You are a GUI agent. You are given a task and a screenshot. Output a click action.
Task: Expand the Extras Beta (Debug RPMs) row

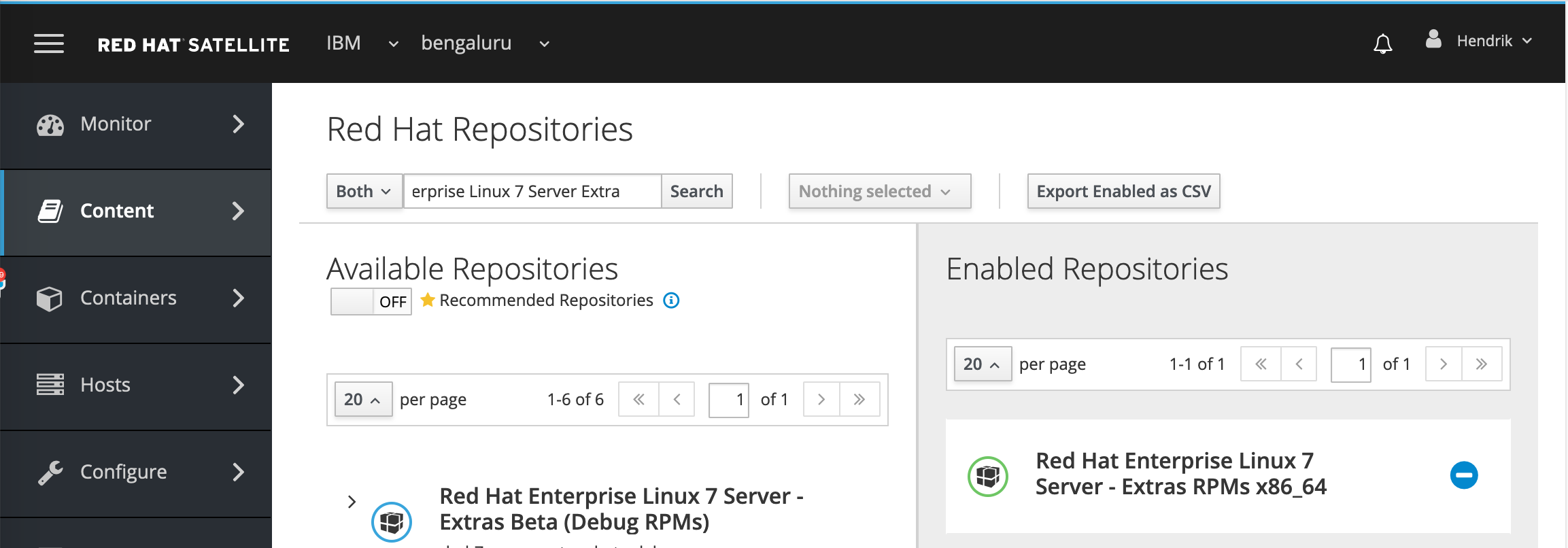(352, 502)
